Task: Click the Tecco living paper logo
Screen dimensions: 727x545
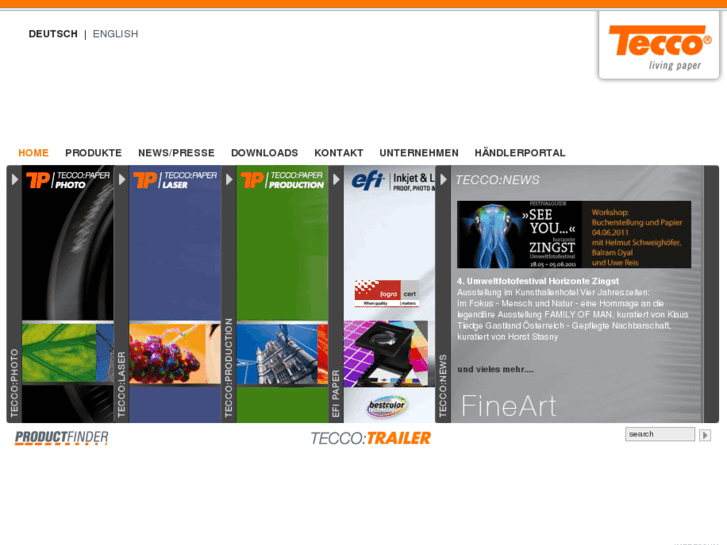Action: [659, 46]
